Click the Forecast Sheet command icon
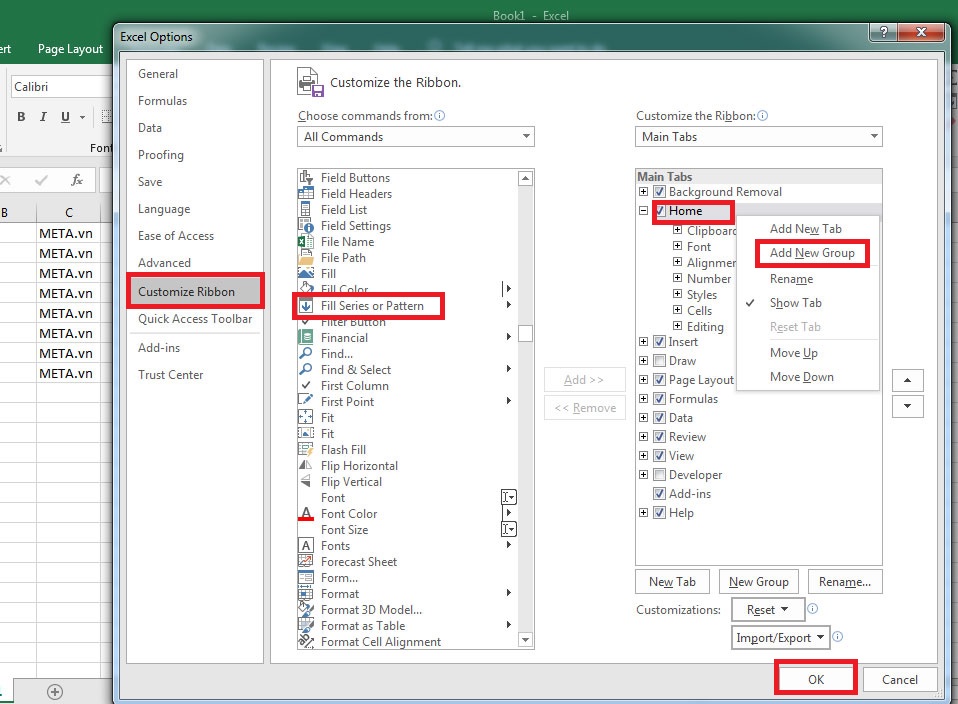This screenshot has height=704, width=958. tap(308, 561)
